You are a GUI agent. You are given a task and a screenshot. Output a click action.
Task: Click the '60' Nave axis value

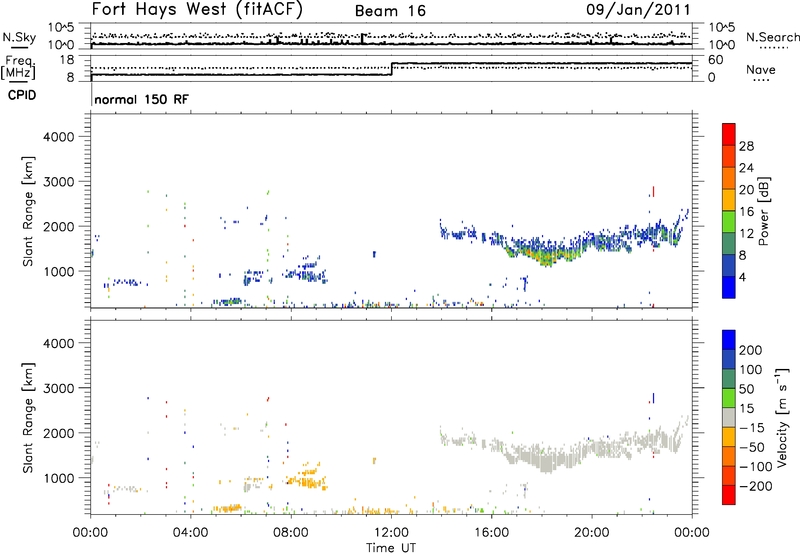pos(716,60)
